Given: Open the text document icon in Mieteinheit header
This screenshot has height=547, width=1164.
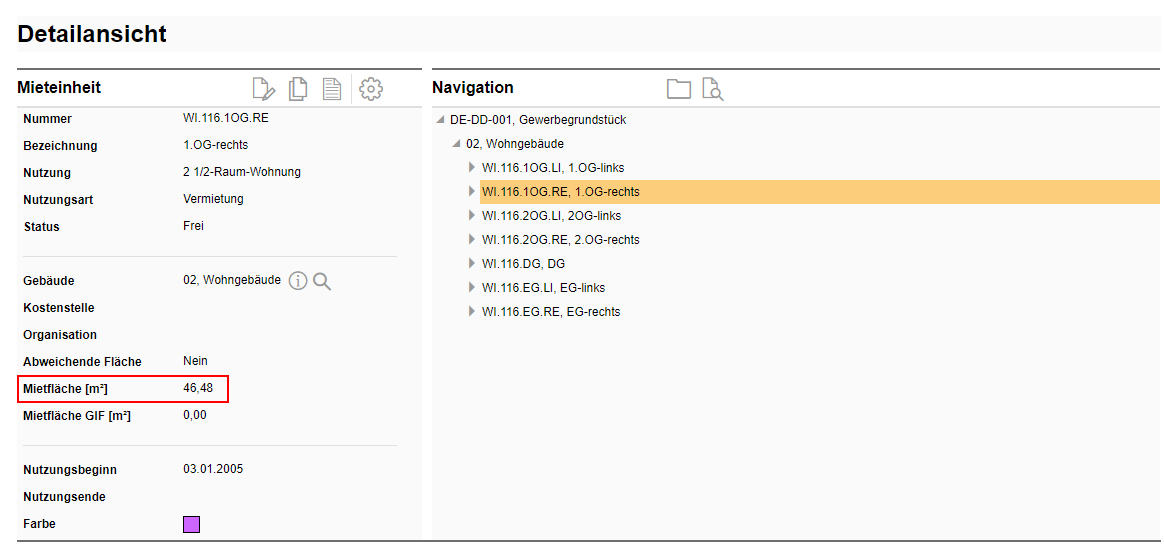Looking at the screenshot, I should (332, 89).
